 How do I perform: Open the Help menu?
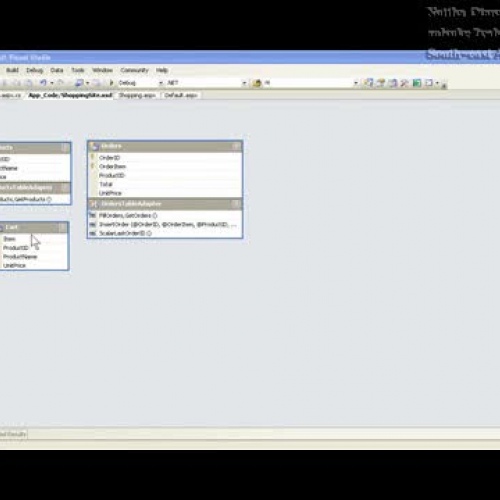pos(162,70)
